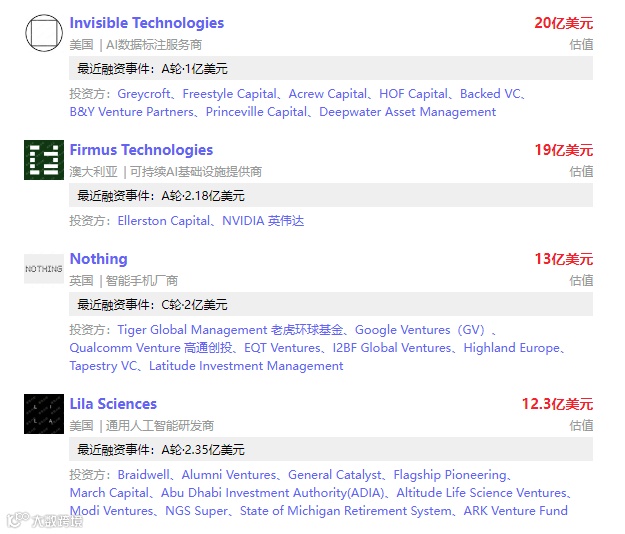Open the Invisible Technologies company logo
The image size is (625, 534).
coord(44,33)
